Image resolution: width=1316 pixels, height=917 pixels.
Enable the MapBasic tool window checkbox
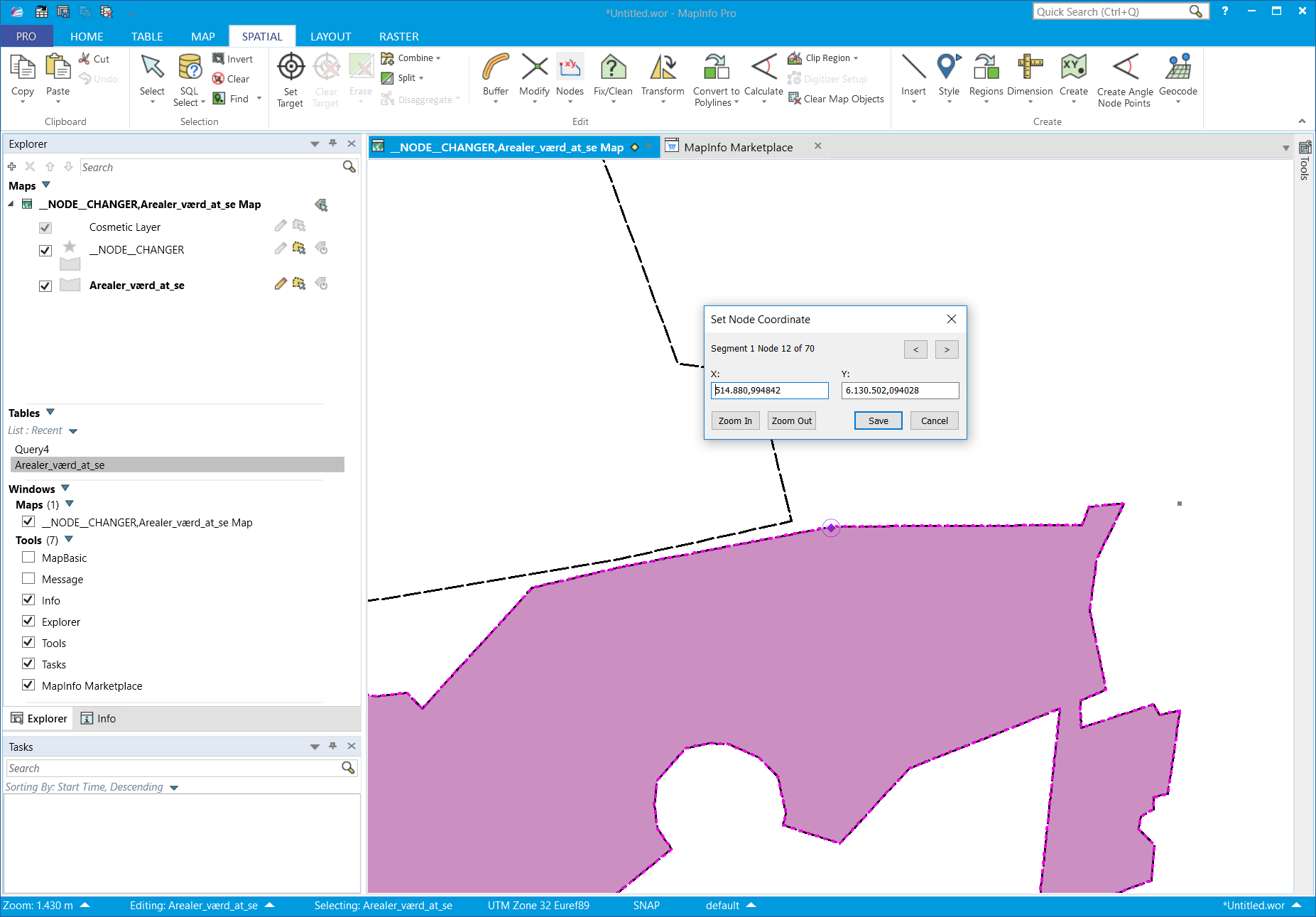(x=28, y=558)
